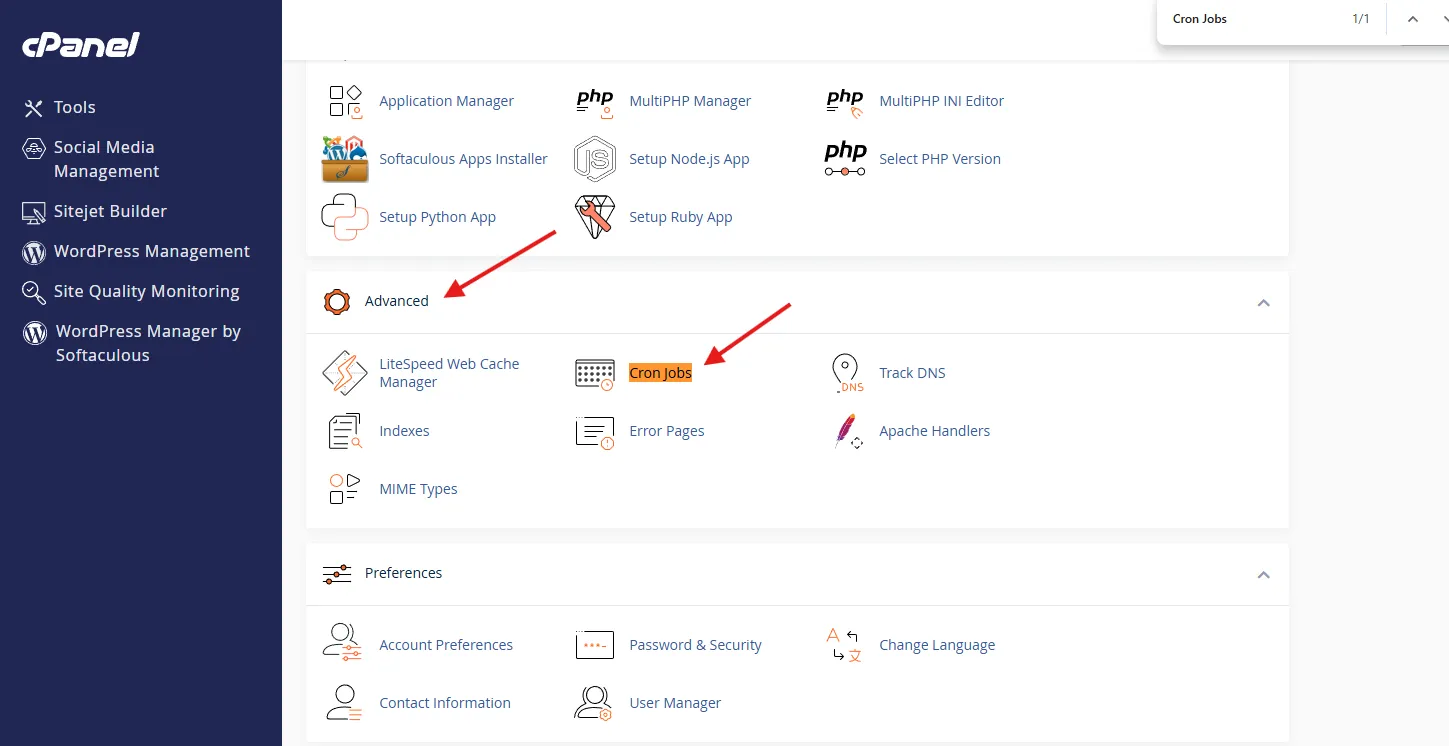This screenshot has height=746, width=1449.
Task: Click the Password & Security icon
Action: pos(595,645)
